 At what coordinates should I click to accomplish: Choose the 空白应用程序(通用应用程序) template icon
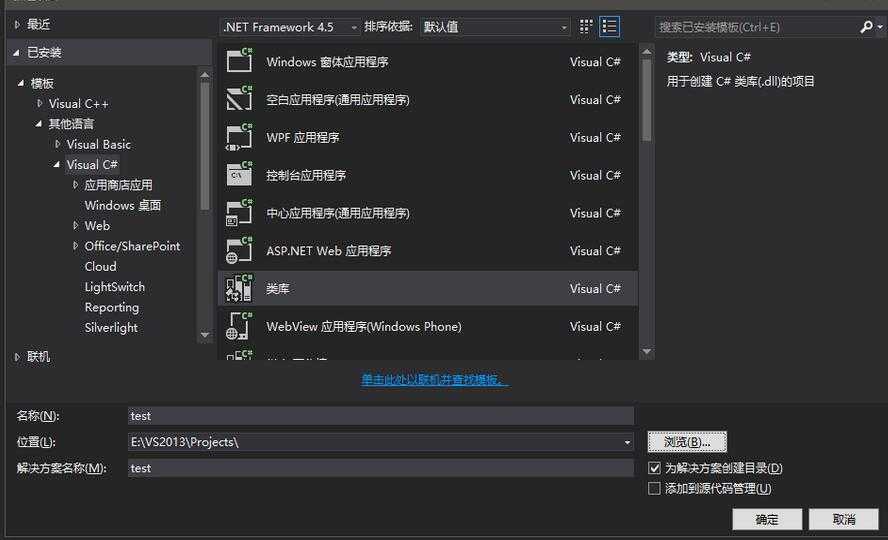click(239, 98)
